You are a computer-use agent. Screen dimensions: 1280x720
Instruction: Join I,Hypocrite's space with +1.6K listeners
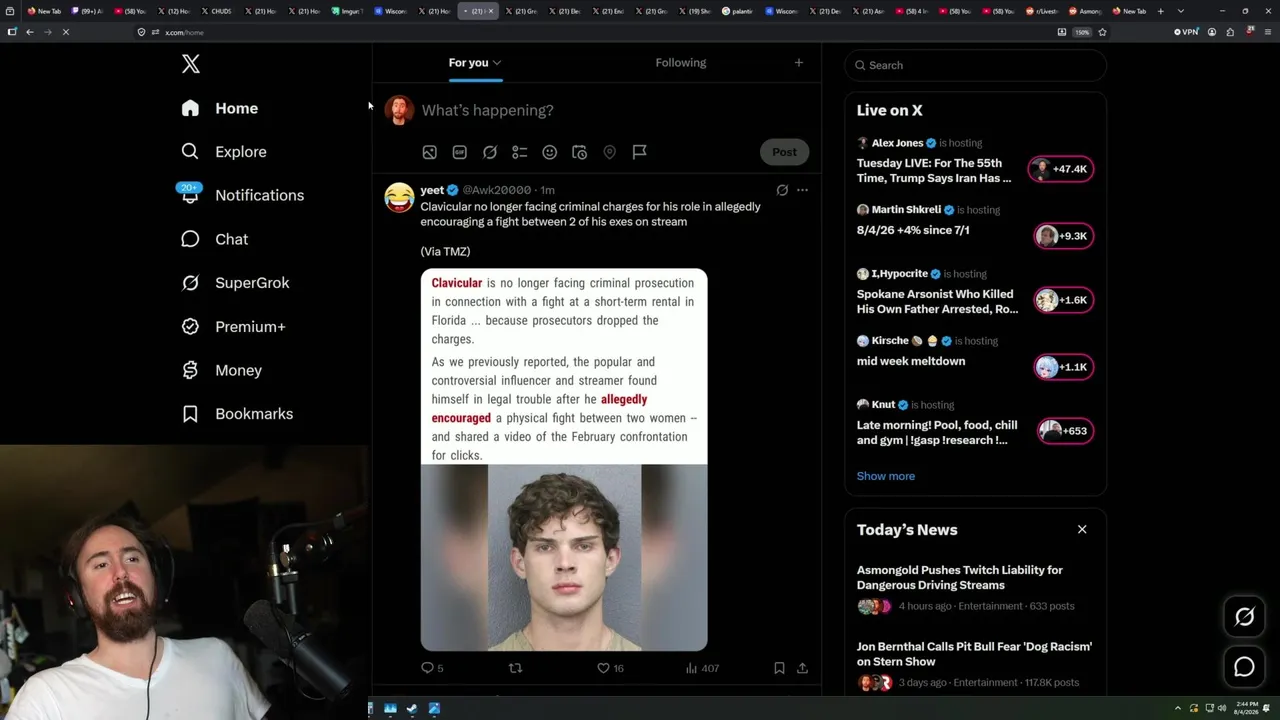pos(1063,300)
